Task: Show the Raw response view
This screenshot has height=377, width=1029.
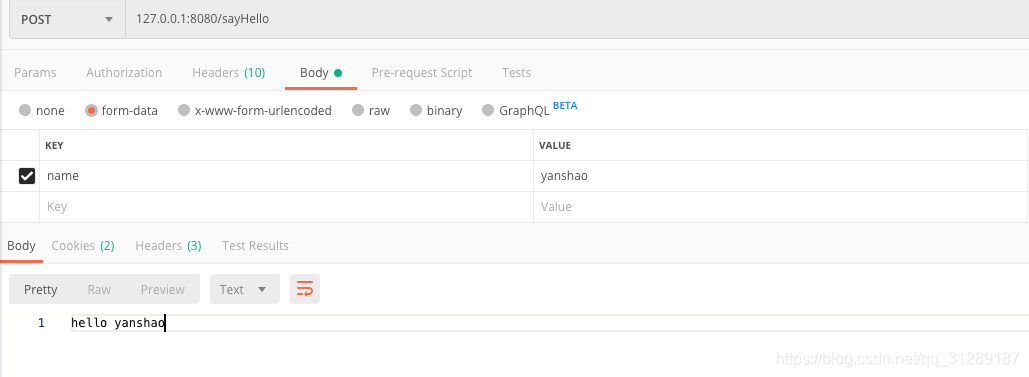Action: pos(99,289)
